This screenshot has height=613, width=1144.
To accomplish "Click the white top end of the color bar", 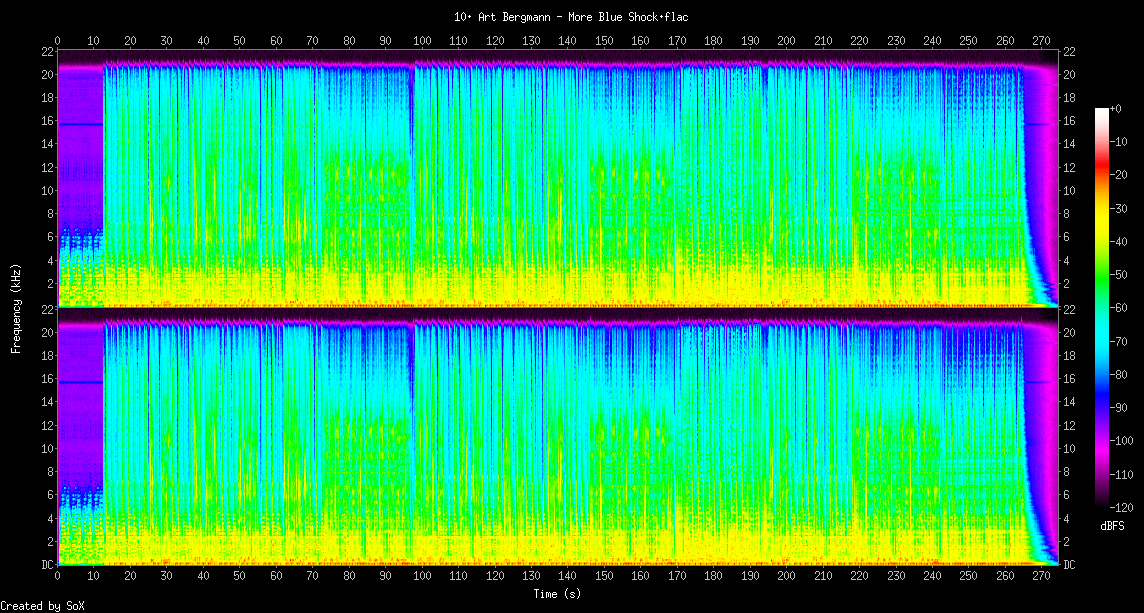I will pyautogui.click(x=1102, y=112).
